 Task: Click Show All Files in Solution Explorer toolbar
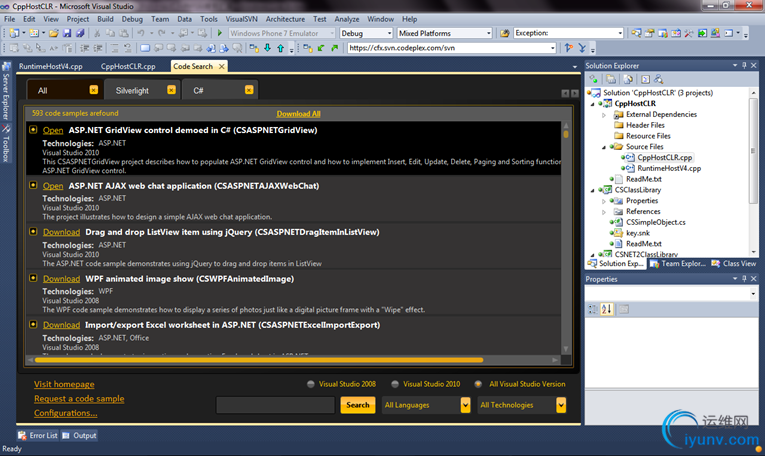611,79
